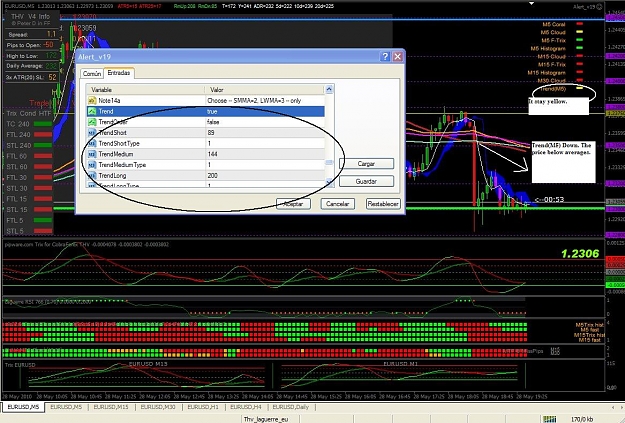Close the Alert_v19 dialog
This screenshot has height=423, width=625.
coord(397,57)
